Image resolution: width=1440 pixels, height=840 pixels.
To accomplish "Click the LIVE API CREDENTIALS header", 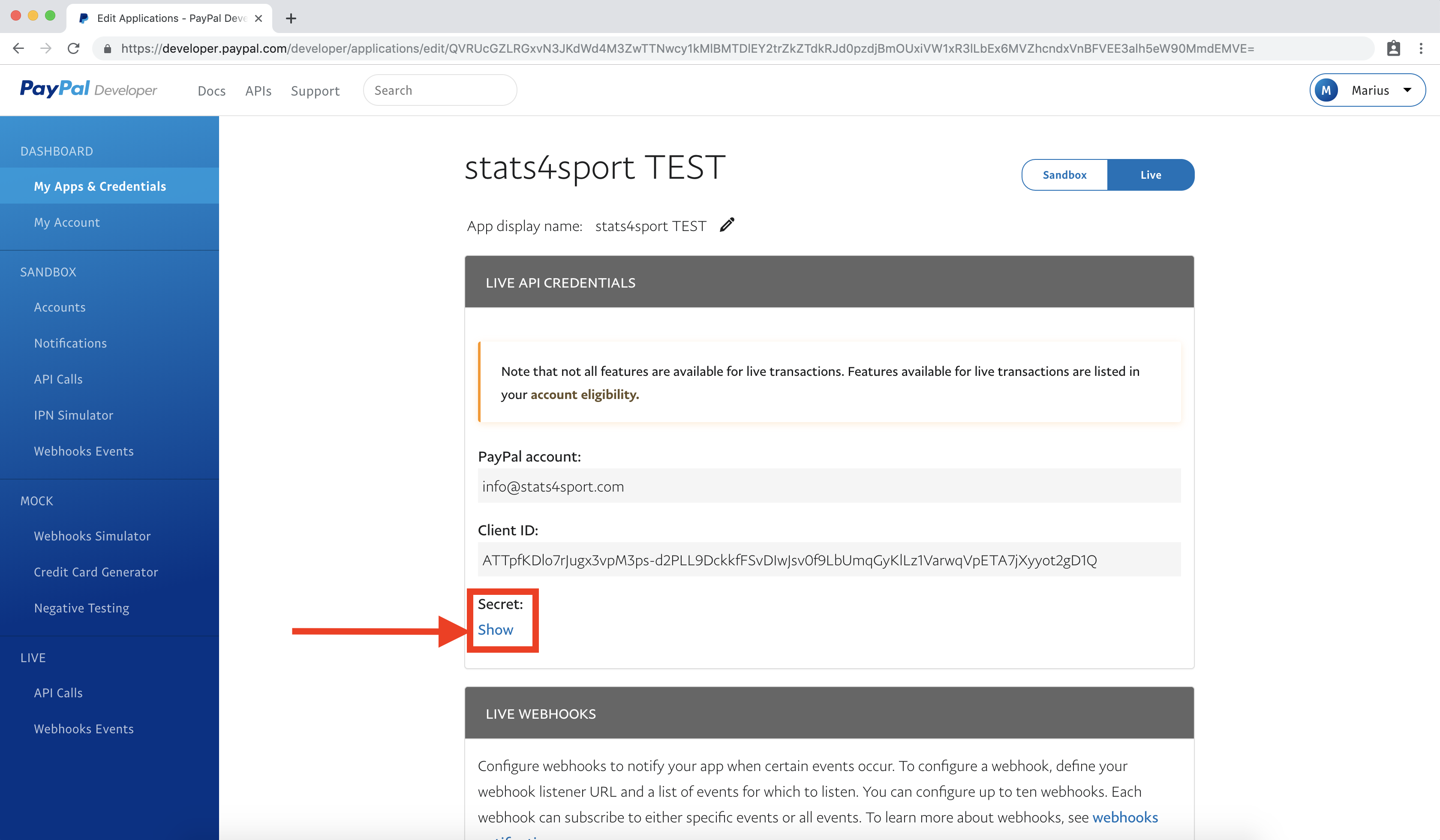I will 829,282.
